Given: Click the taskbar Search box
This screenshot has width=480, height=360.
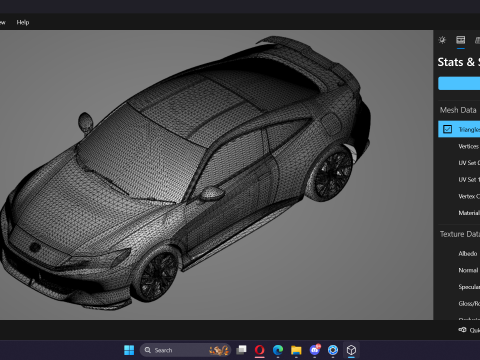Looking at the screenshot, I should click(185, 350).
